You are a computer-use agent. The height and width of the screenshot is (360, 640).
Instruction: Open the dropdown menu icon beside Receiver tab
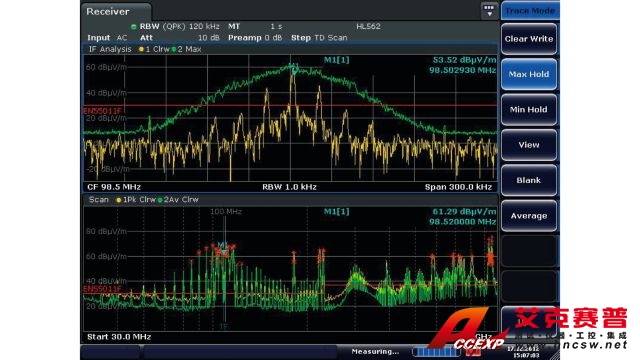pos(489,11)
